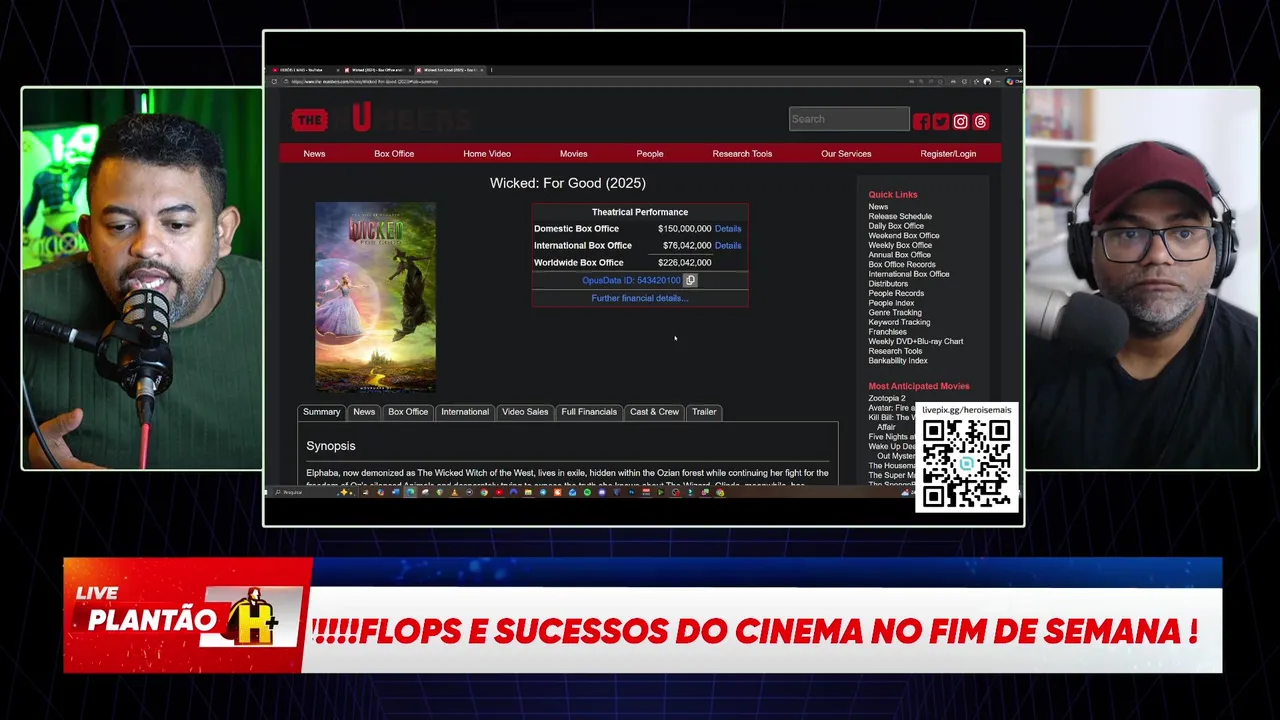Open the Box Office menu in red bar
This screenshot has height=720, width=1280.
click(394, 154)
